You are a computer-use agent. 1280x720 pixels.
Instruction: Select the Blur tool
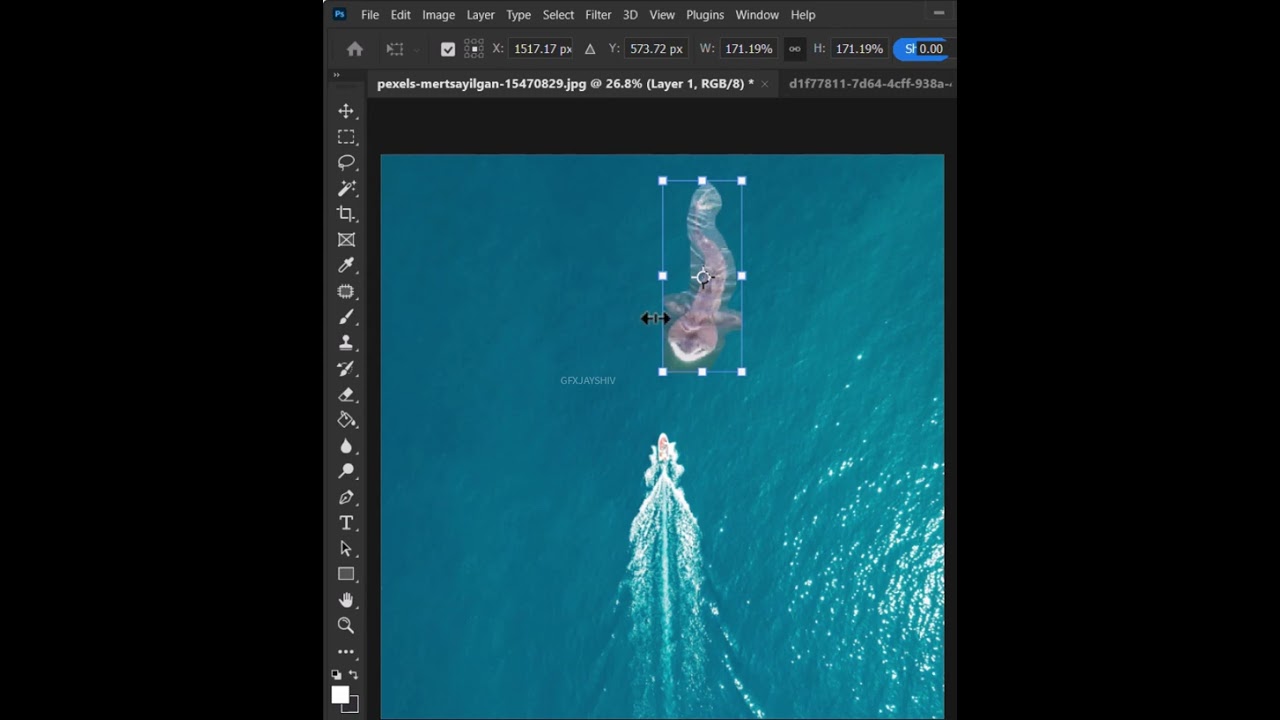point(346,446)
